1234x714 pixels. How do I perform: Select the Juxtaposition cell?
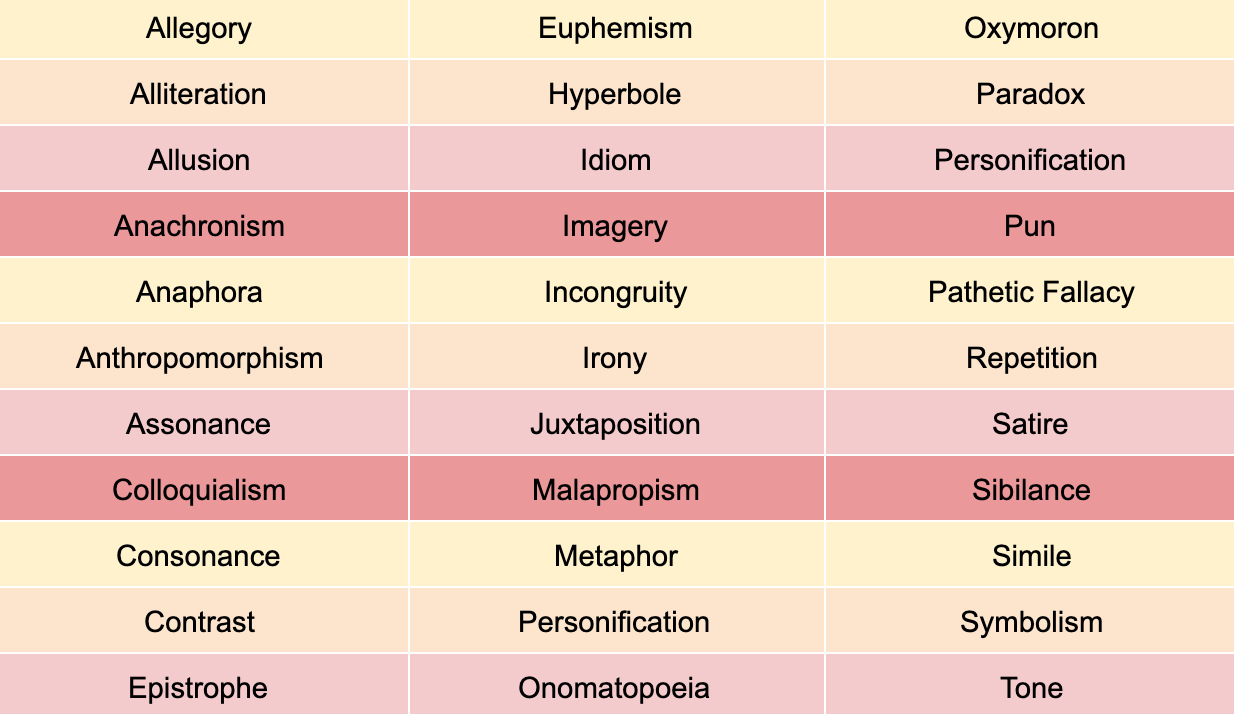(x=616, y=423)
